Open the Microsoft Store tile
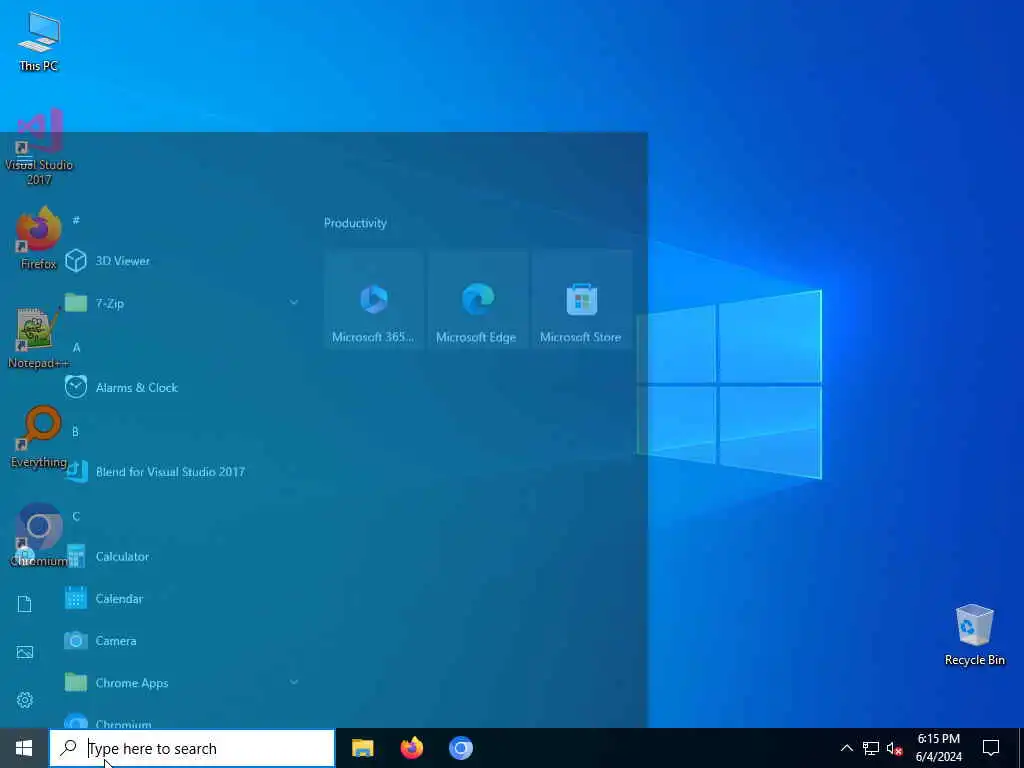 (x=581, y=300)
